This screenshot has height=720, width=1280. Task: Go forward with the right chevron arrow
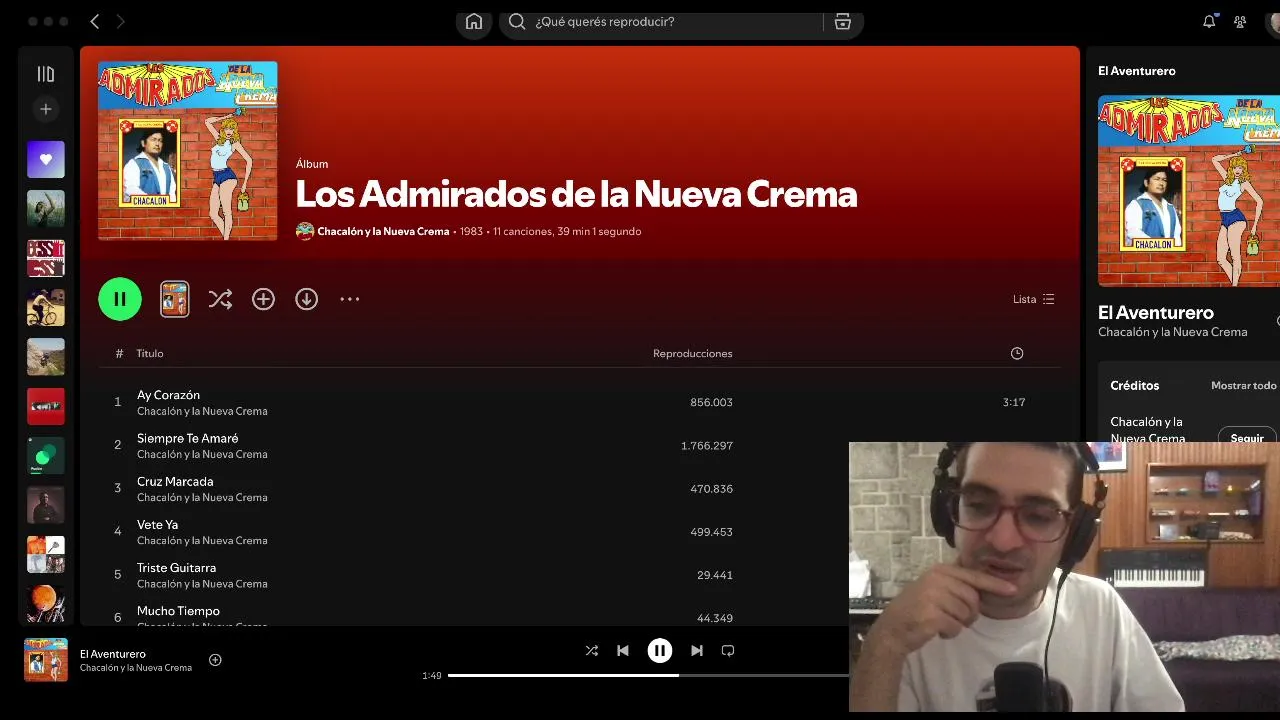coord(121,21)
